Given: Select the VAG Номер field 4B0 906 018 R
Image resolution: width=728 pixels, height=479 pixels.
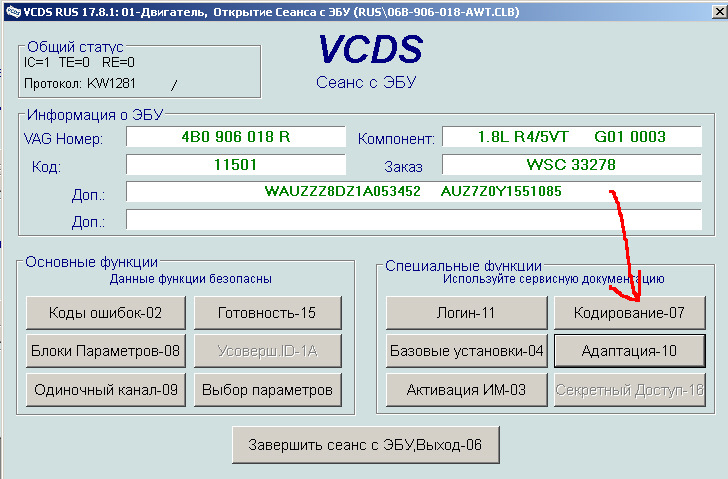Looking at the screenshot, I should click(x=236, y=137).
